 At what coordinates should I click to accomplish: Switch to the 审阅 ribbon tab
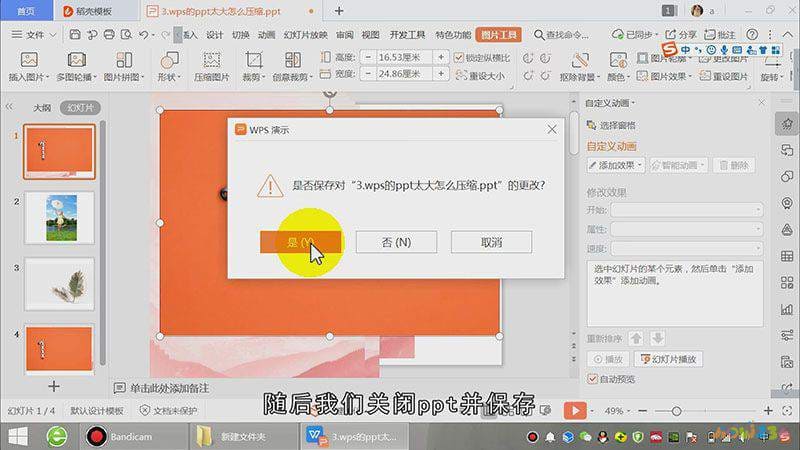click(344, 35)
